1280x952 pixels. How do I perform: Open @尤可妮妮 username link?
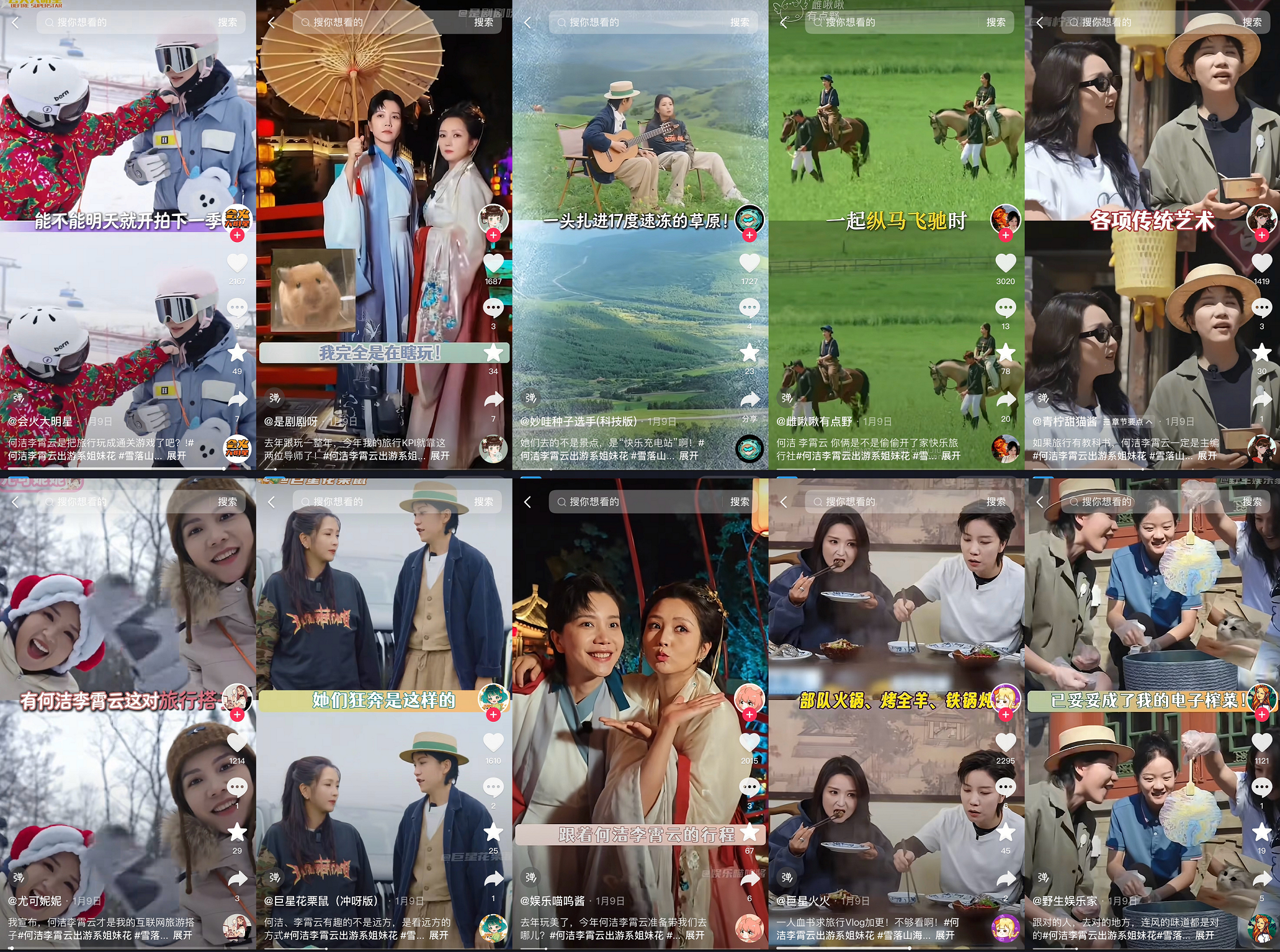click(x=35, y=900)
